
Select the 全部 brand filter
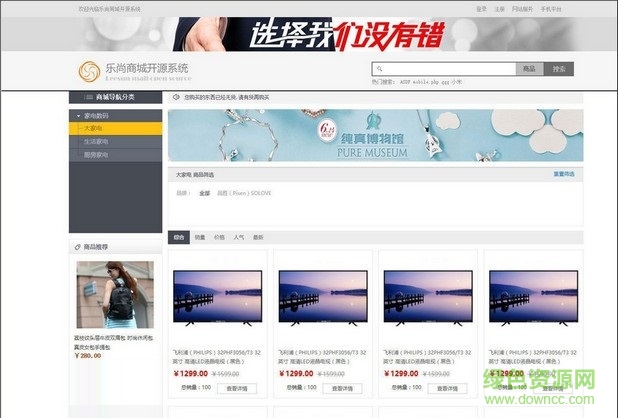point(204,192)
